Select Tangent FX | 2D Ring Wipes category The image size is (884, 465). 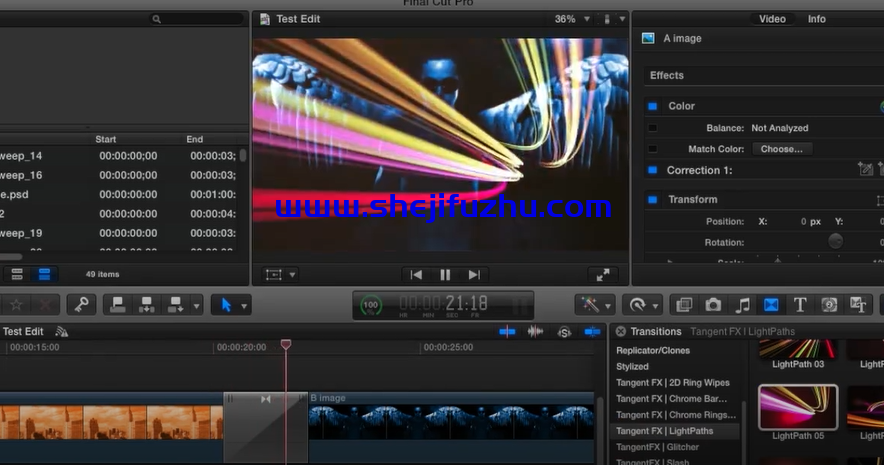[673, 383]
